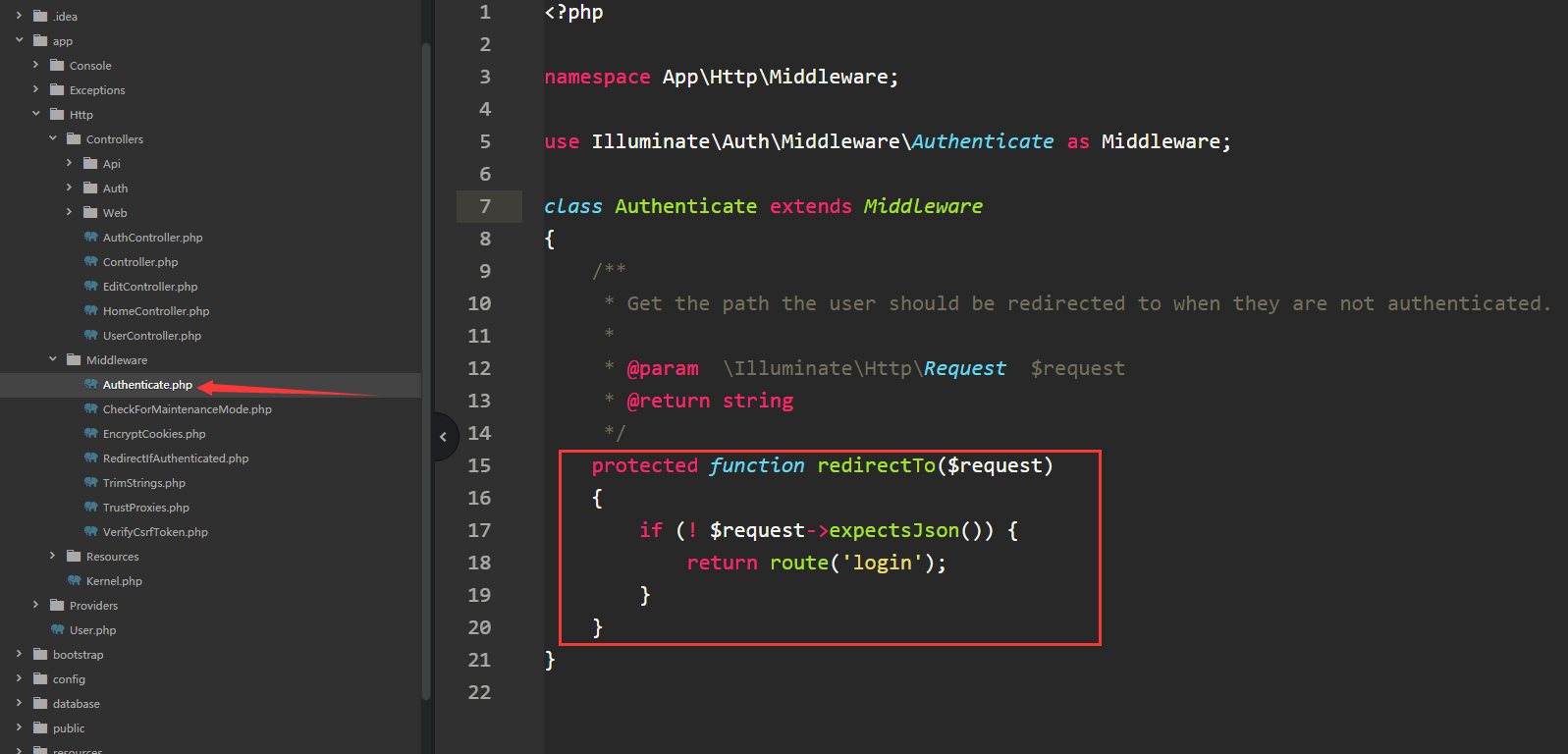Click the Controllers folder icon
Screen dimensions: 1568x754
click(74, 138)
